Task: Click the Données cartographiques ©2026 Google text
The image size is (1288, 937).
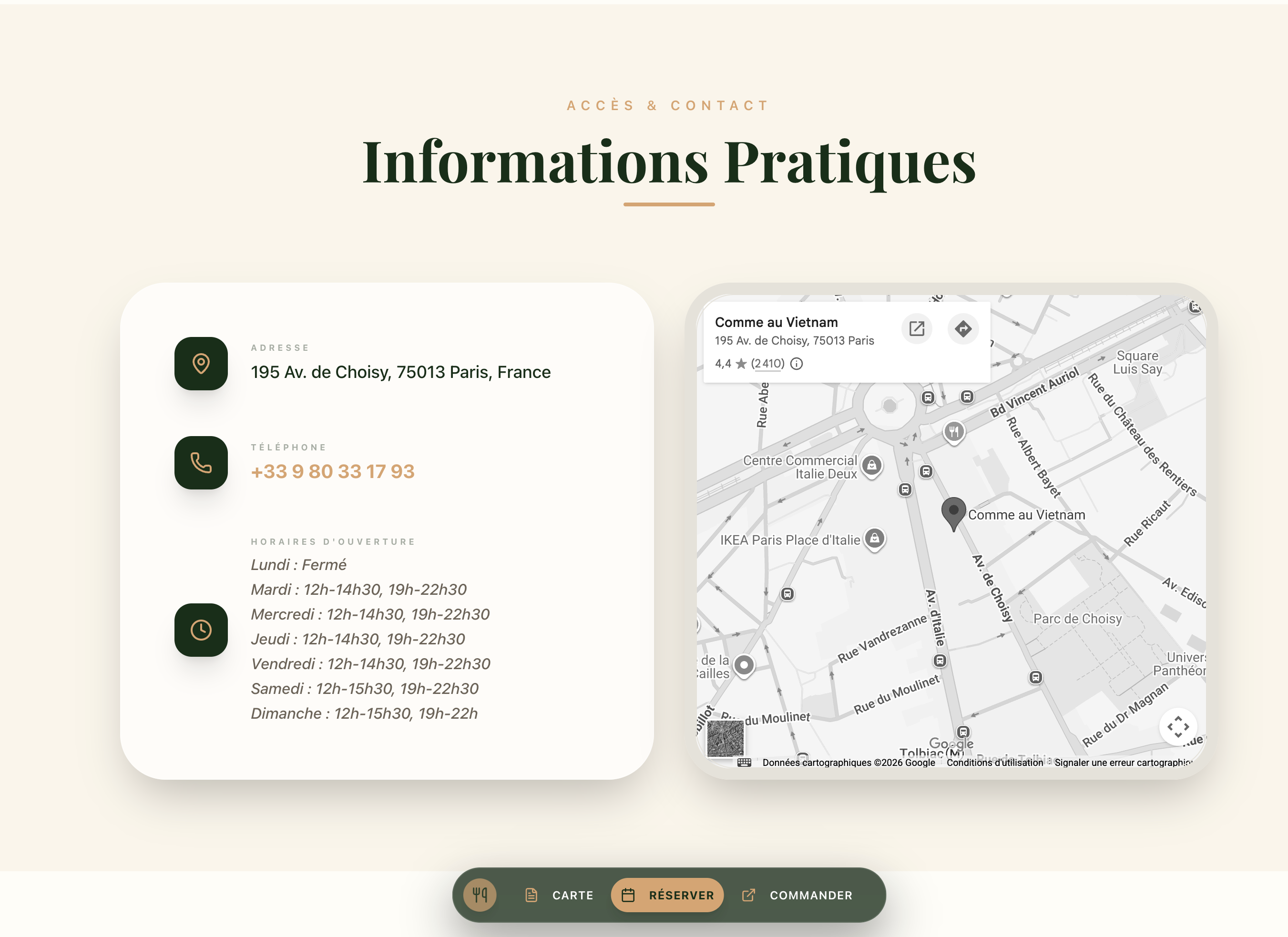Action: (x=848, y=762)
